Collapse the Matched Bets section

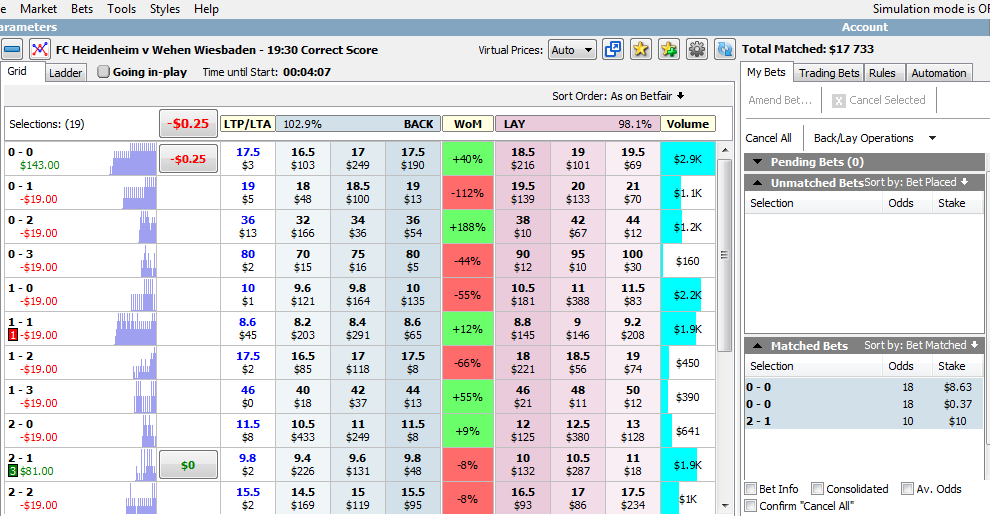pos(758,345)
